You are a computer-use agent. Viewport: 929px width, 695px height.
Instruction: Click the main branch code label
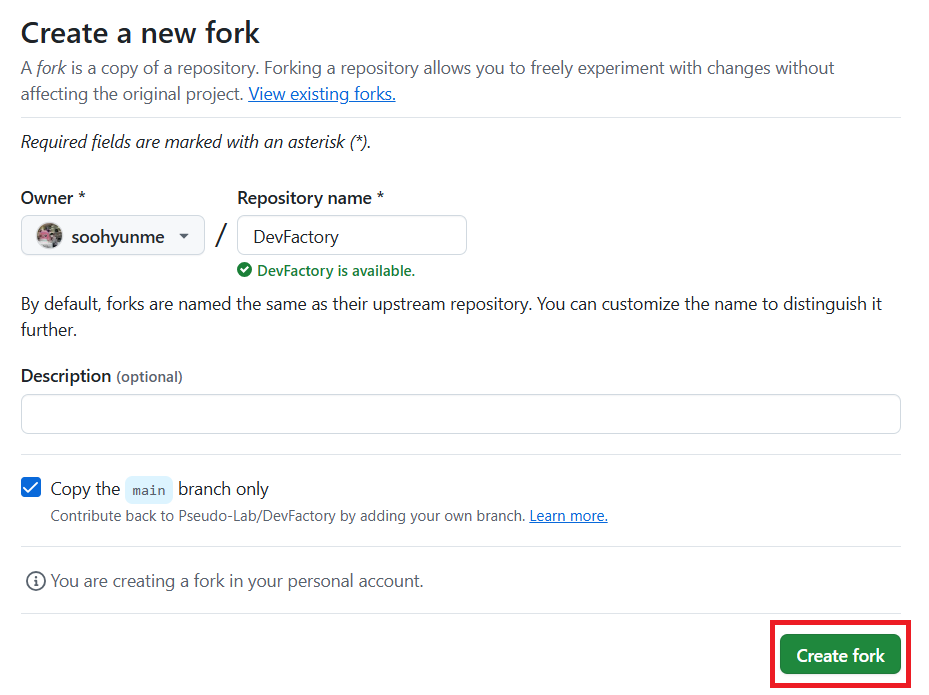click(149, 490)
